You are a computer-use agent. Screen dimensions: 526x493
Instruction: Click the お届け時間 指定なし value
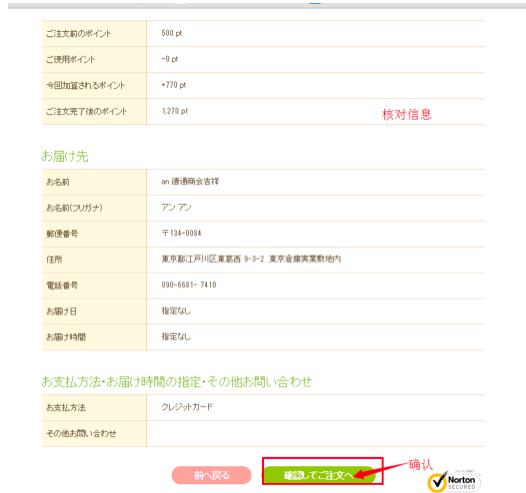[176, 336]
